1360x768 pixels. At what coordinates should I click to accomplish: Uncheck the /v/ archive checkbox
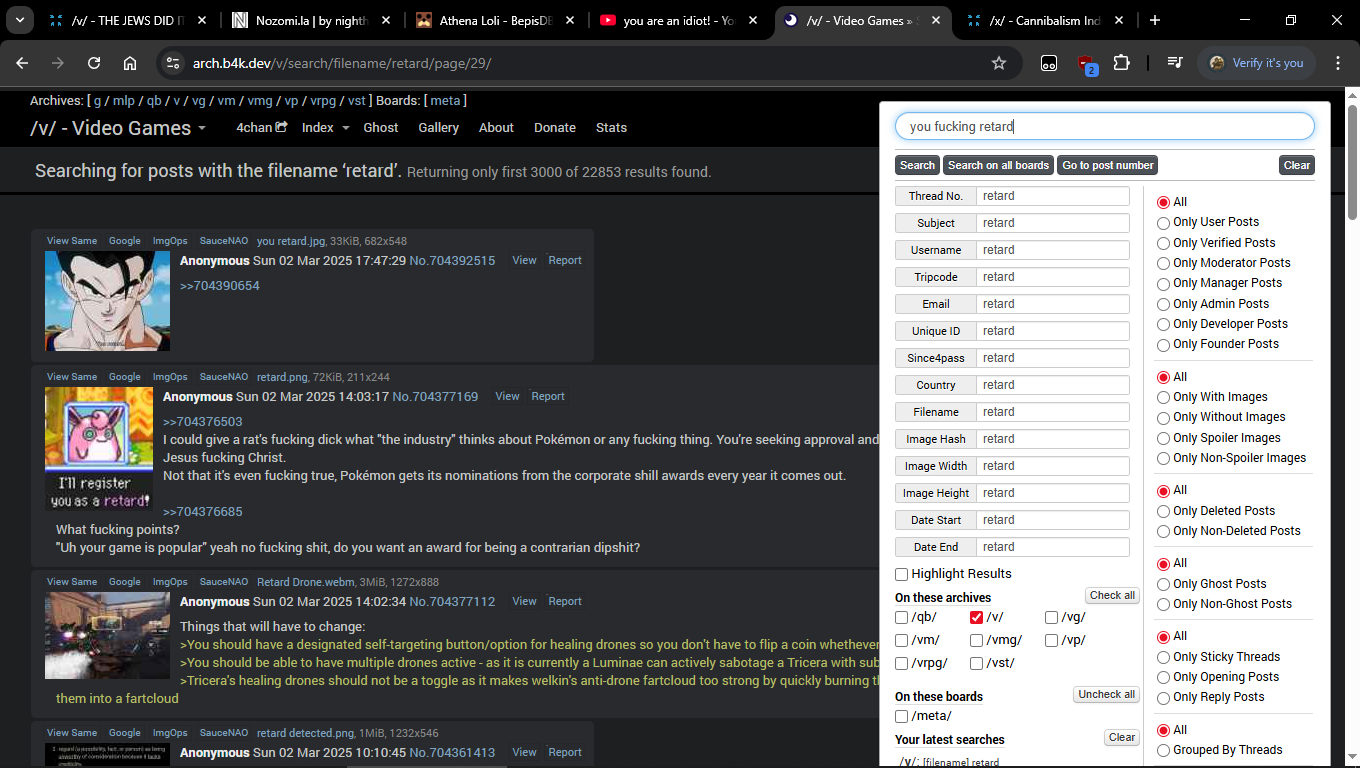coord(977,618)
